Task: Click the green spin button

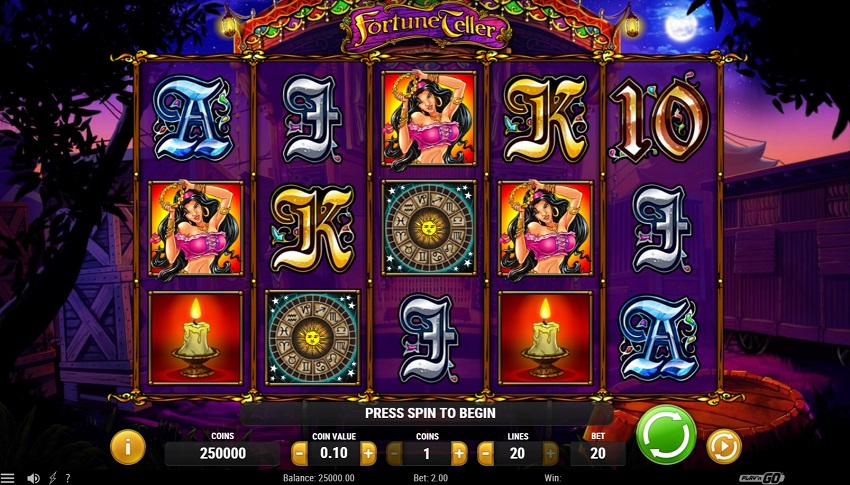Action: click(x=666, y=435)
